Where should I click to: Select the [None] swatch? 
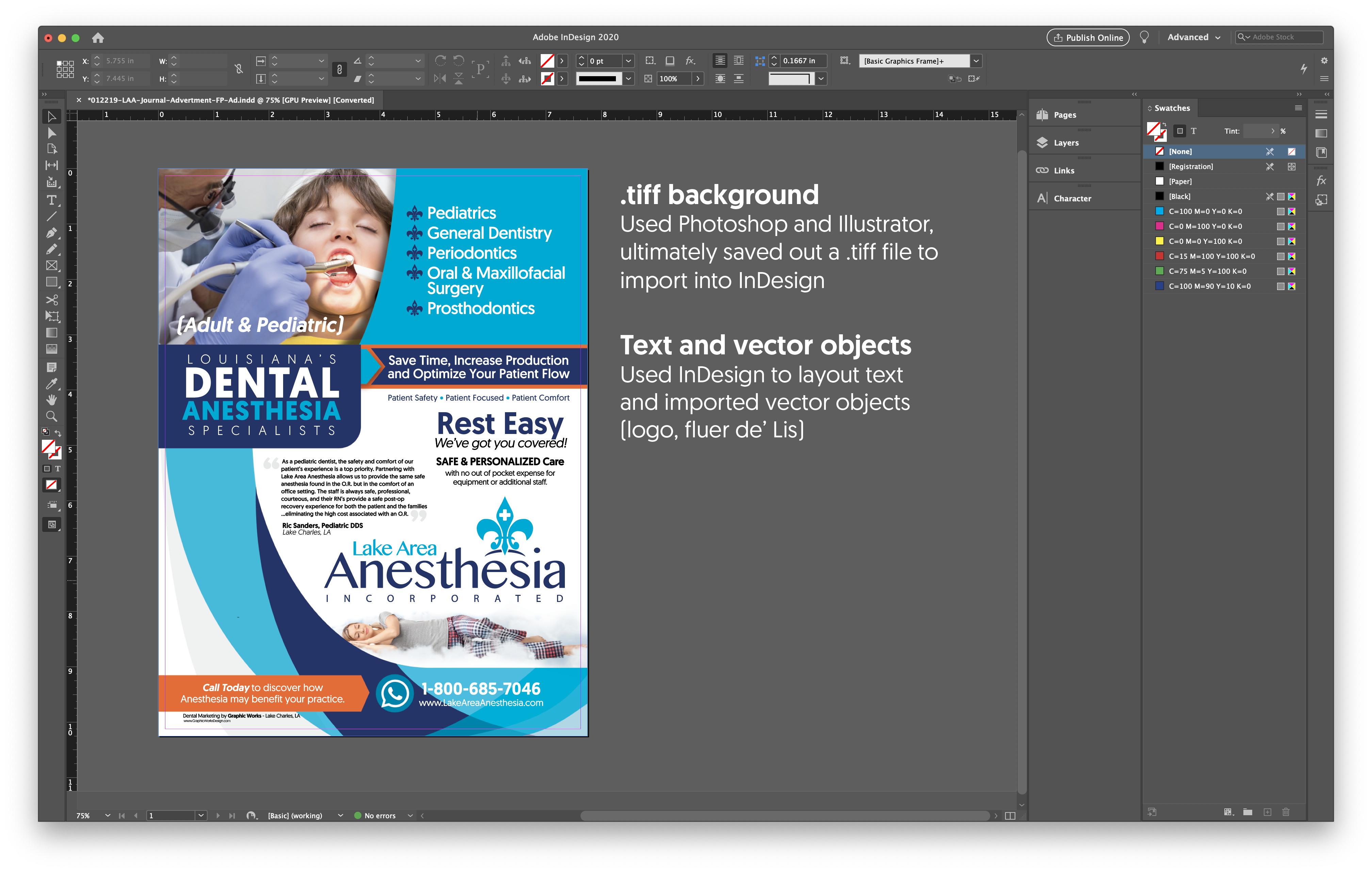pos(1224,151)
